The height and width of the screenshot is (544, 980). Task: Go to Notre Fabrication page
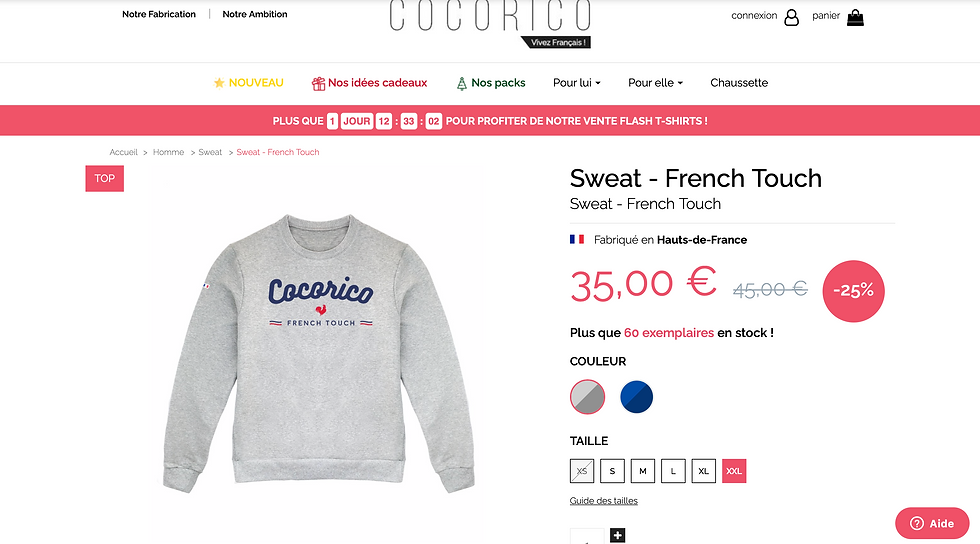[x=159, y=14]
